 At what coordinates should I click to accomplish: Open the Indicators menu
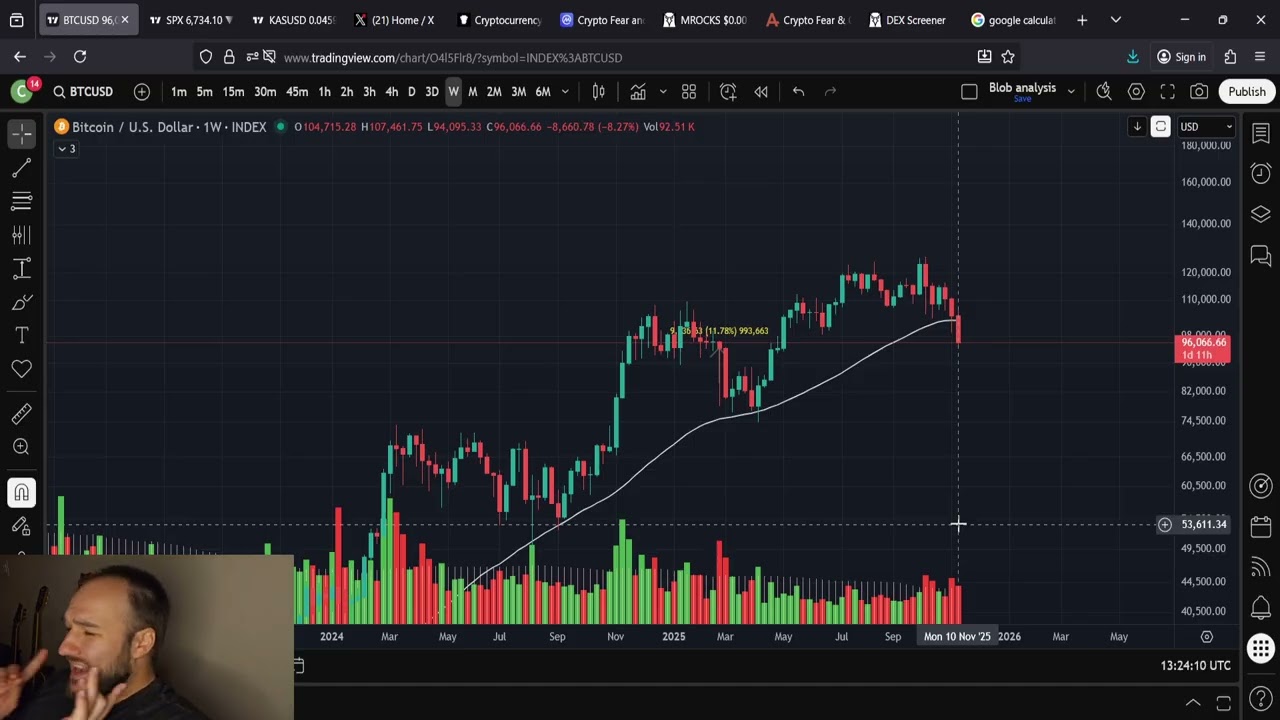pyautogui.click(x=638, y=92)
